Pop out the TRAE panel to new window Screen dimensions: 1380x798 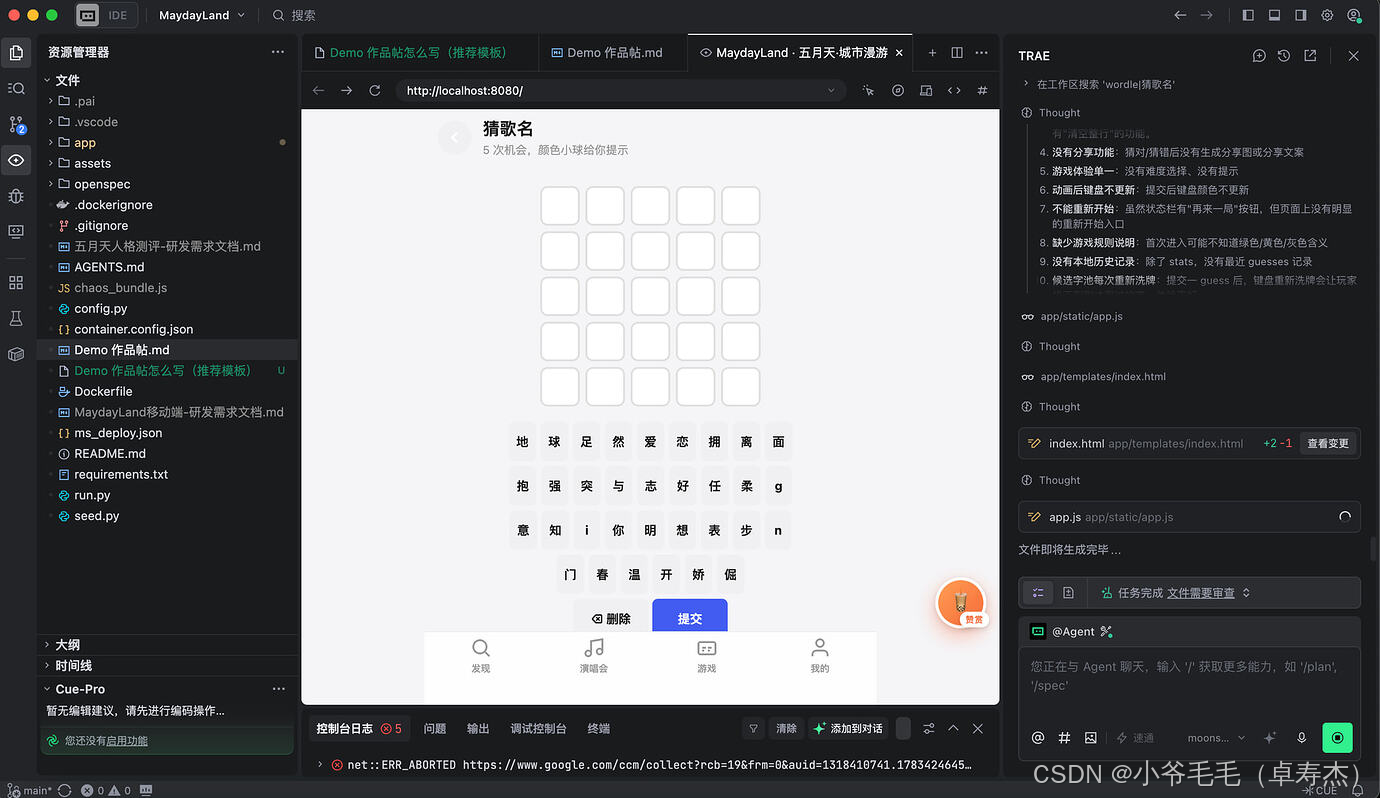pyautogui.click(x=1310, y=56)
